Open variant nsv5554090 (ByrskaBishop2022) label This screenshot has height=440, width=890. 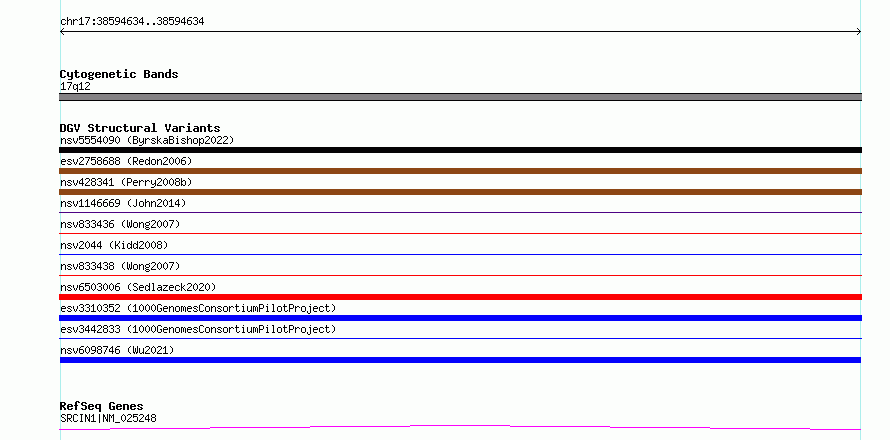[147, 140]
